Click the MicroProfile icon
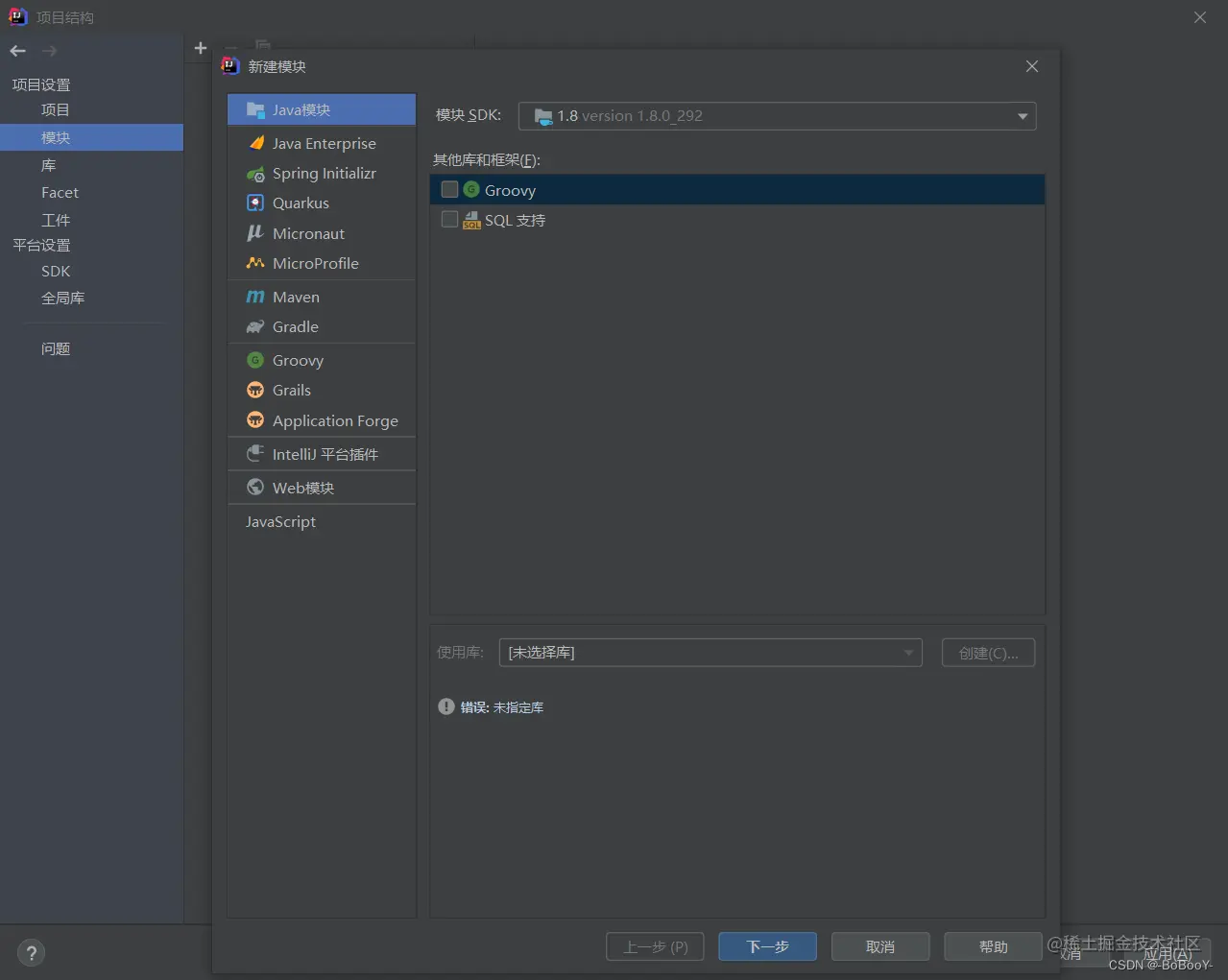 point(255,263)
